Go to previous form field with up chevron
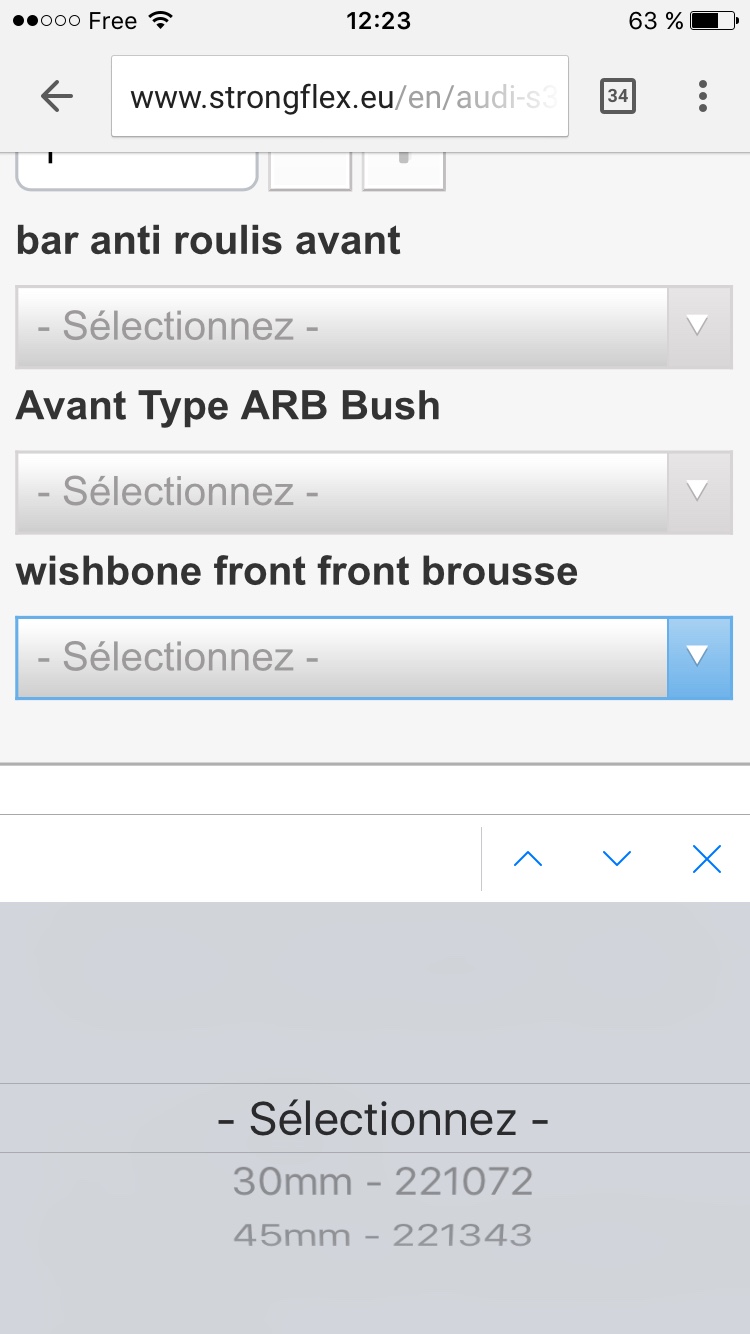The width and height of the screenshot is (750, 1334). tap(528, 859)
